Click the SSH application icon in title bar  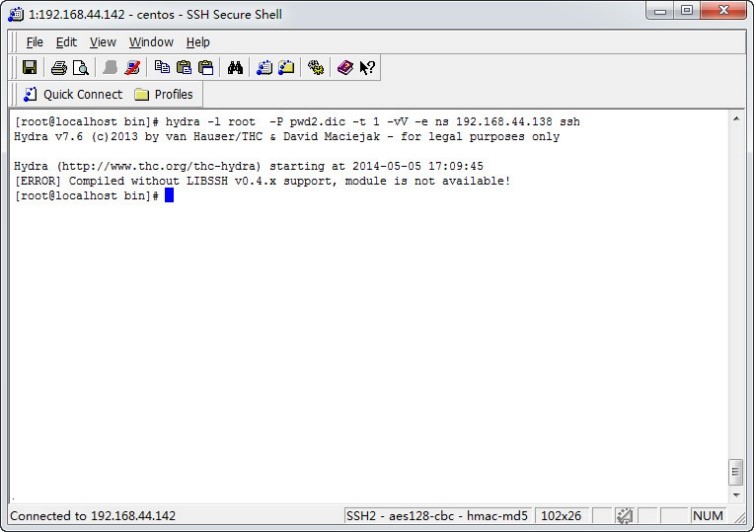[16, 14]
